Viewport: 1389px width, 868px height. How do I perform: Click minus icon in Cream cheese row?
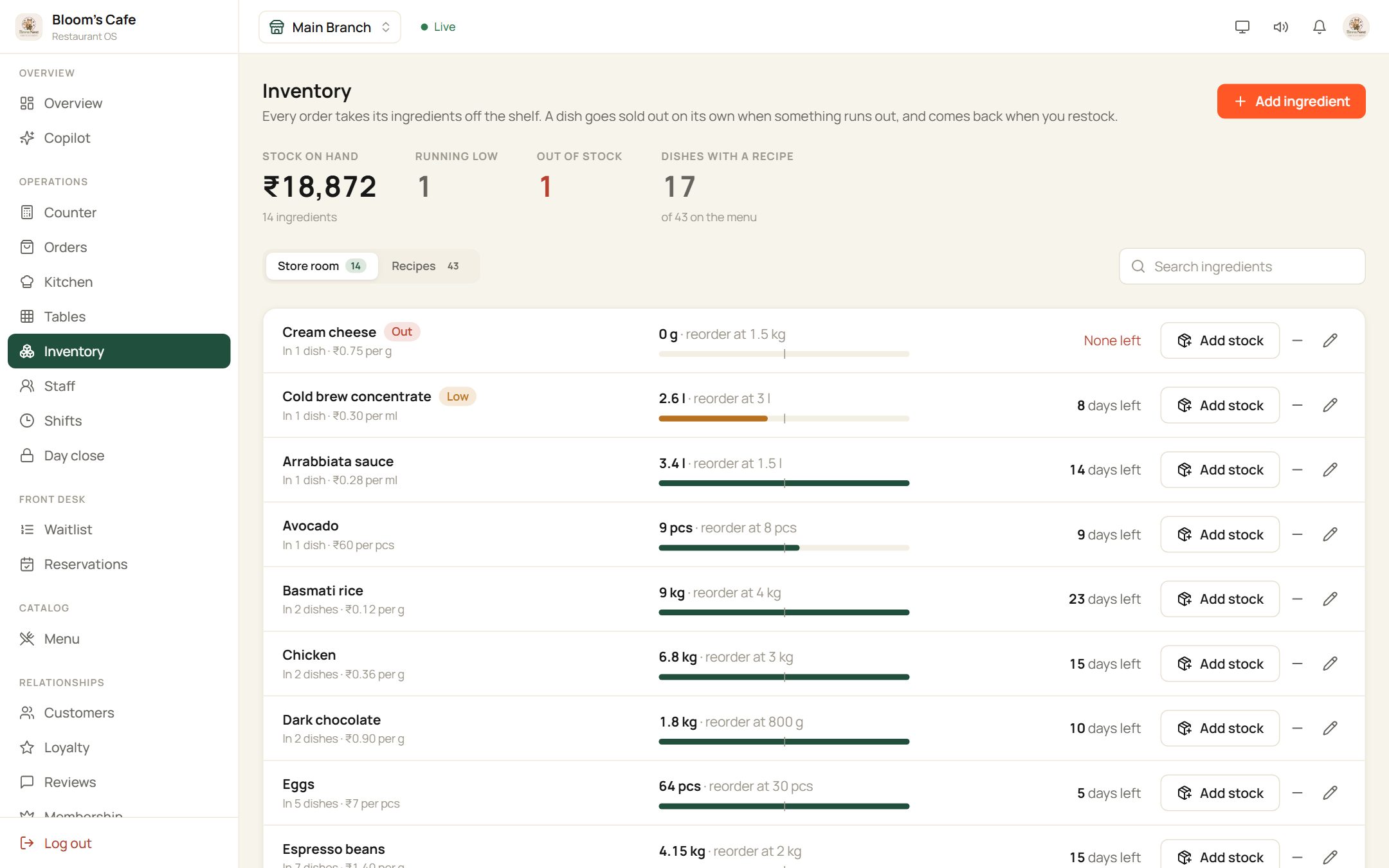[x=1297, y=340]
